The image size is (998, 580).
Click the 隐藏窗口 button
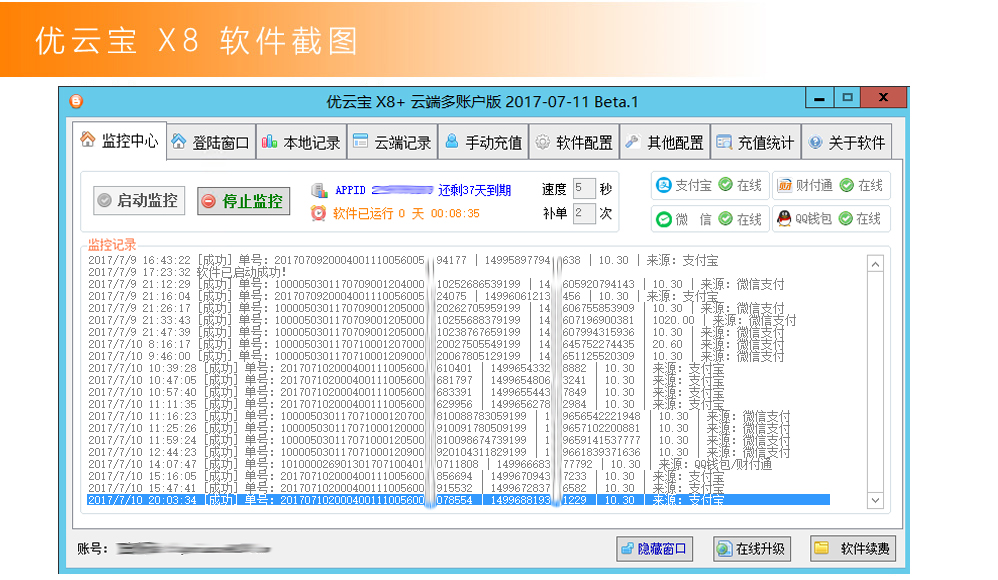point(654,548)
